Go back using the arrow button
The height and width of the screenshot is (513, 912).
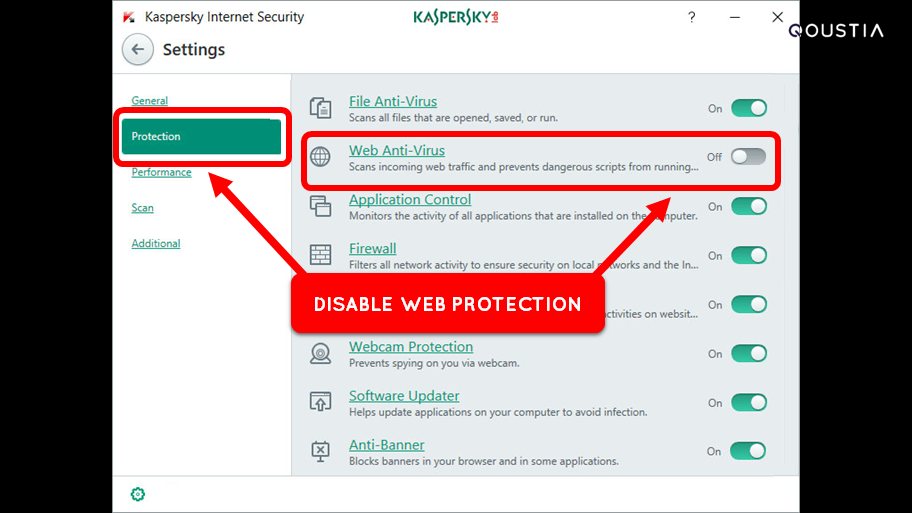(x=138, y=49)
